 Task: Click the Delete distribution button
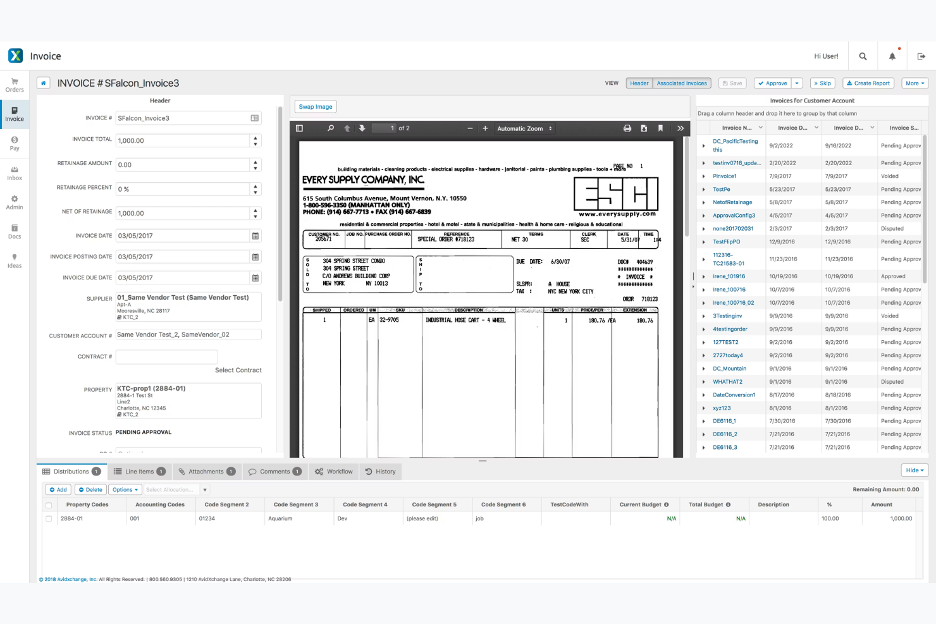91,490
